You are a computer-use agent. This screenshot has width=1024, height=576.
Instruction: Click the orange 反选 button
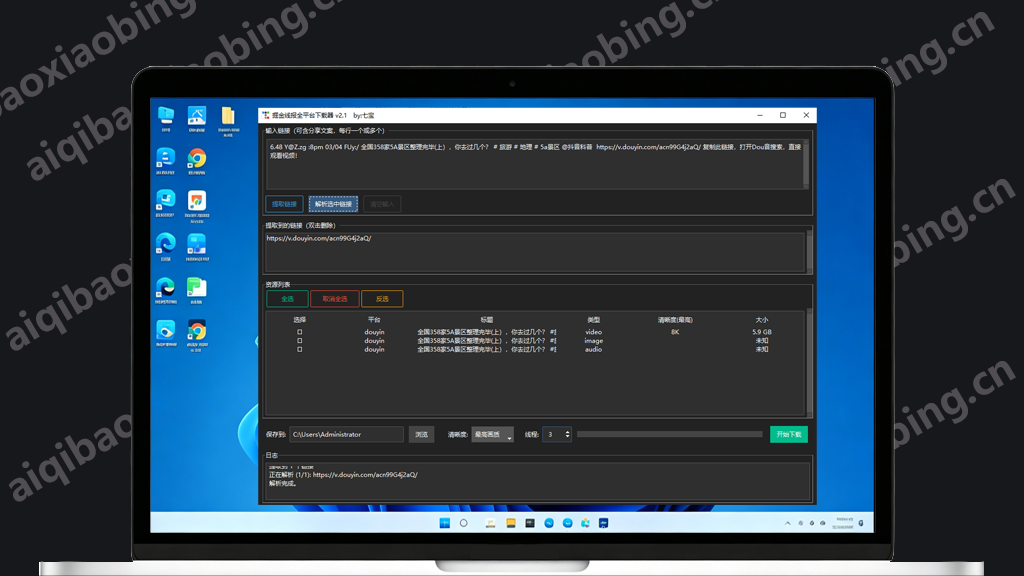[x=382, y=298]
